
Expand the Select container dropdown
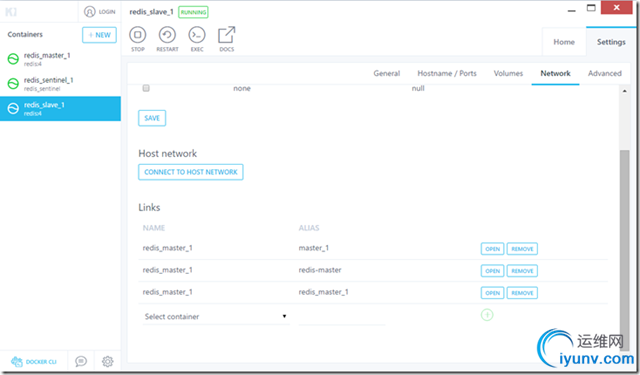tap(216, 317)
